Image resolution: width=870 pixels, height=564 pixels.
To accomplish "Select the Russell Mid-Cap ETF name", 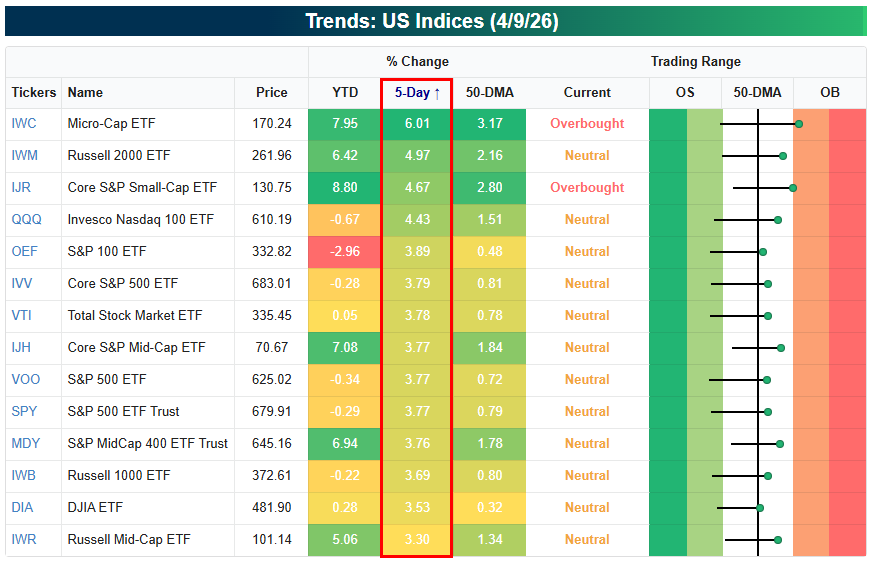I will coord(128,540).
